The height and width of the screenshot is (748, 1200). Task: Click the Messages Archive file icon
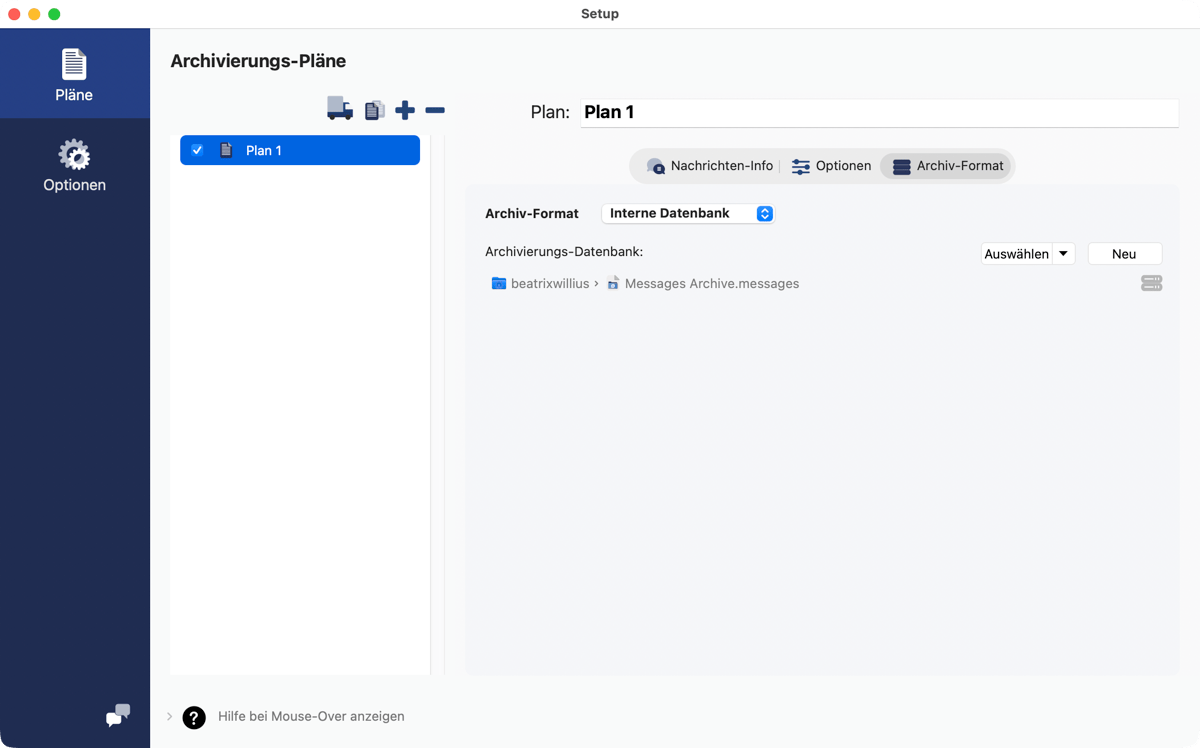pyautogui.click(x=613, y=284)
